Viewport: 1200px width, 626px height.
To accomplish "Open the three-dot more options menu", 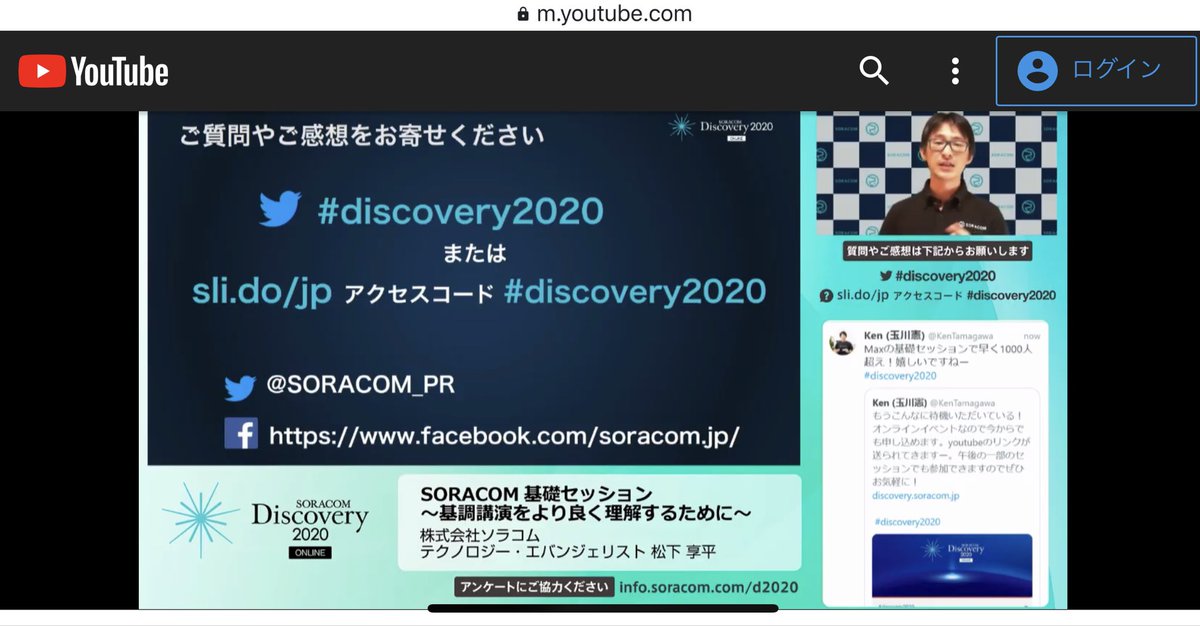I will (x=955, y=71).
